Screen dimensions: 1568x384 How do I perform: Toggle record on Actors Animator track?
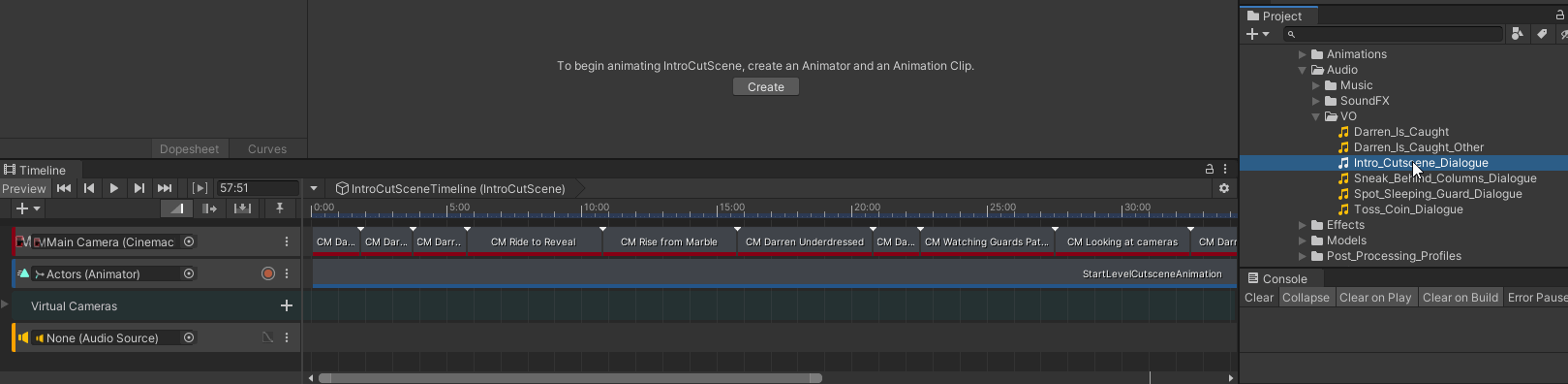(x=268, y=273)
